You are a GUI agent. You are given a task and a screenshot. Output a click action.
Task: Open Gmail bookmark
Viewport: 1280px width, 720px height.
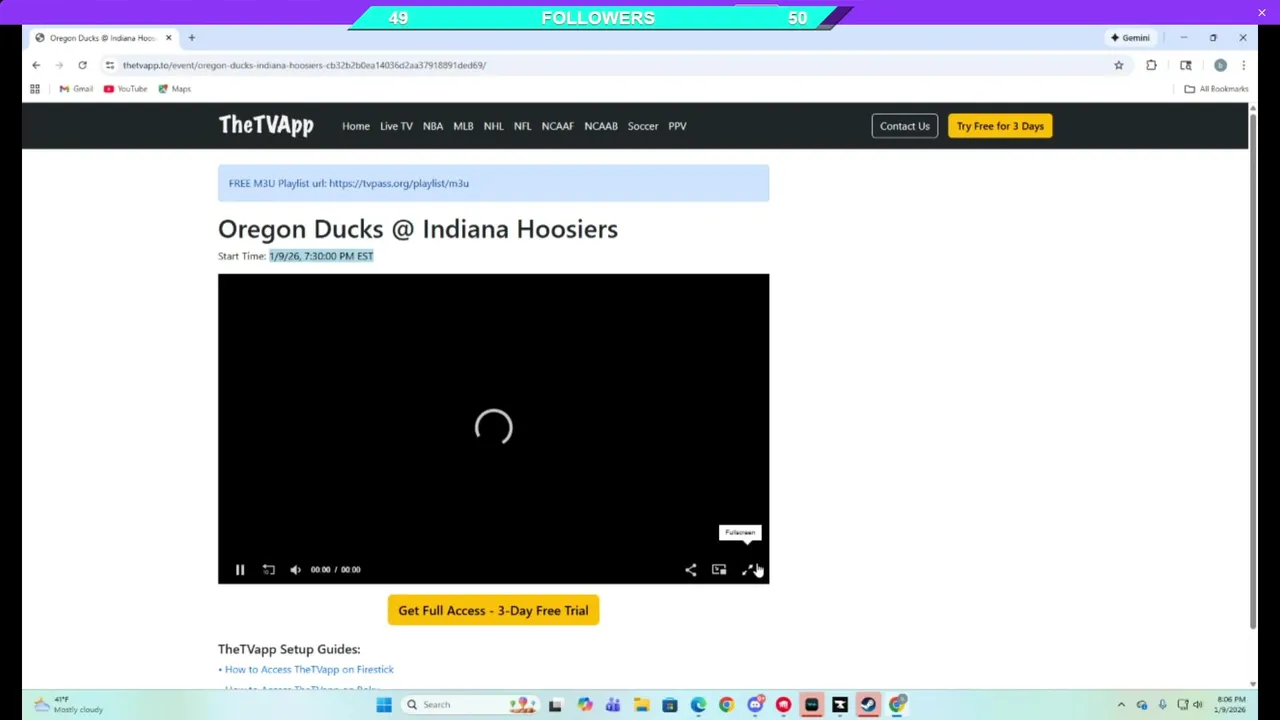point(76,89)
